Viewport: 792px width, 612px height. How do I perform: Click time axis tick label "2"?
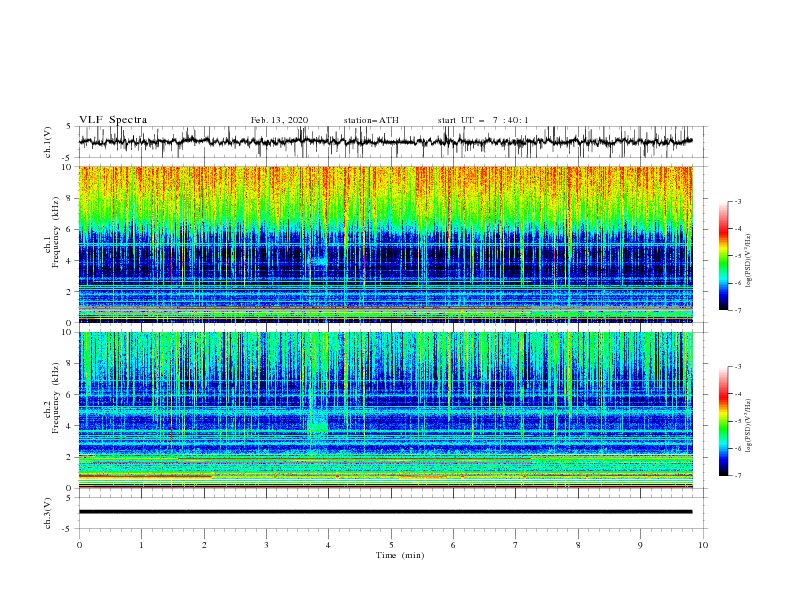click(x=204, y=545)
